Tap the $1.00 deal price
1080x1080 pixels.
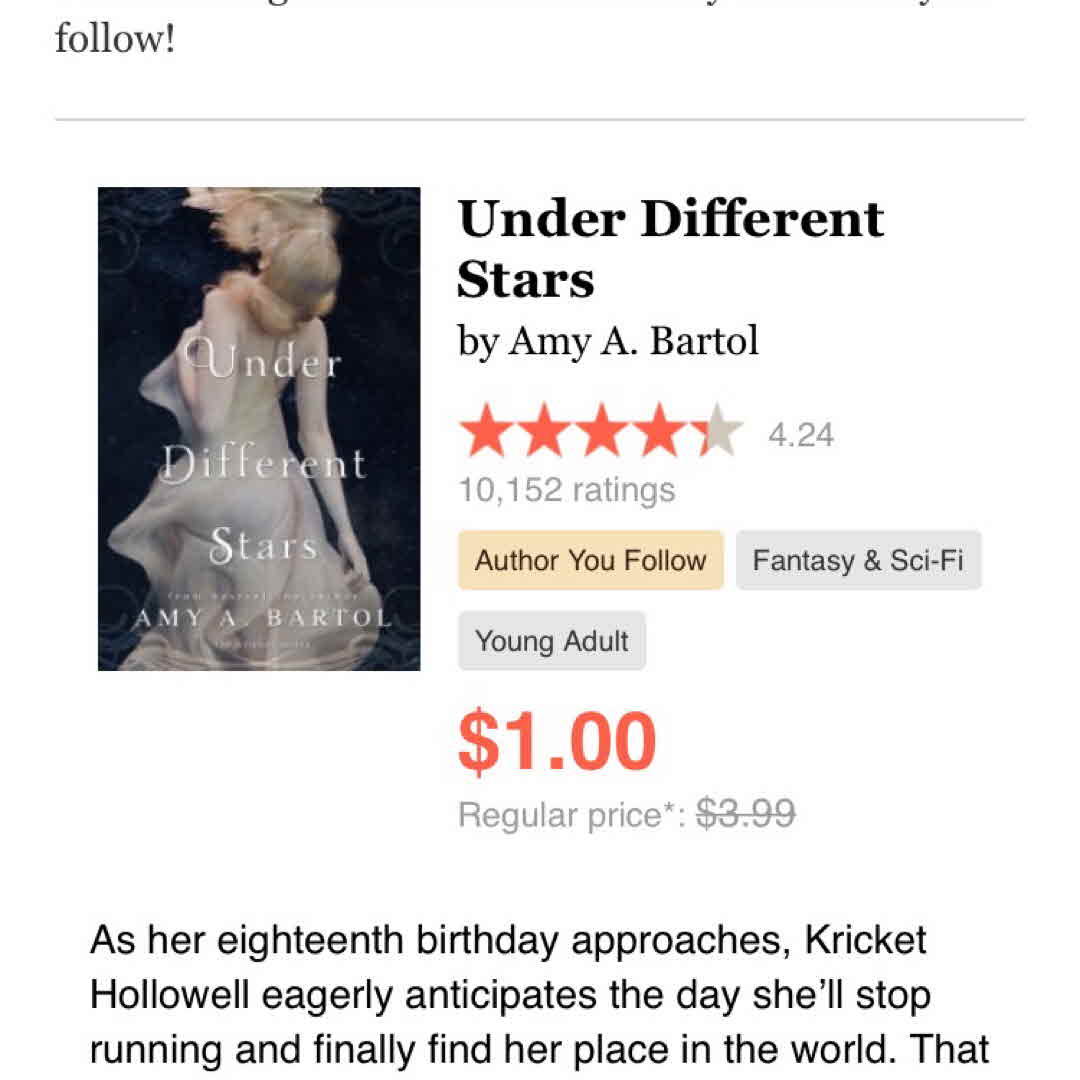(x=557, y=742)
